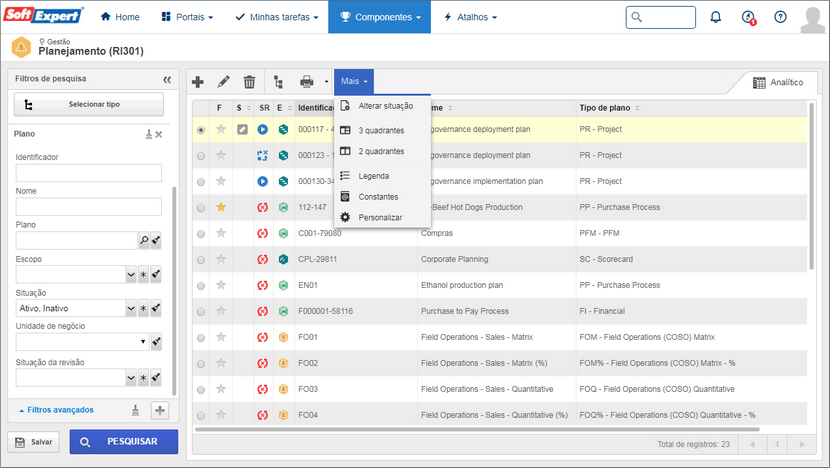Image resolution: width=830 pixels, height=468 pixels.
Task: Select radio button for C001-79080
Action: 201,234
